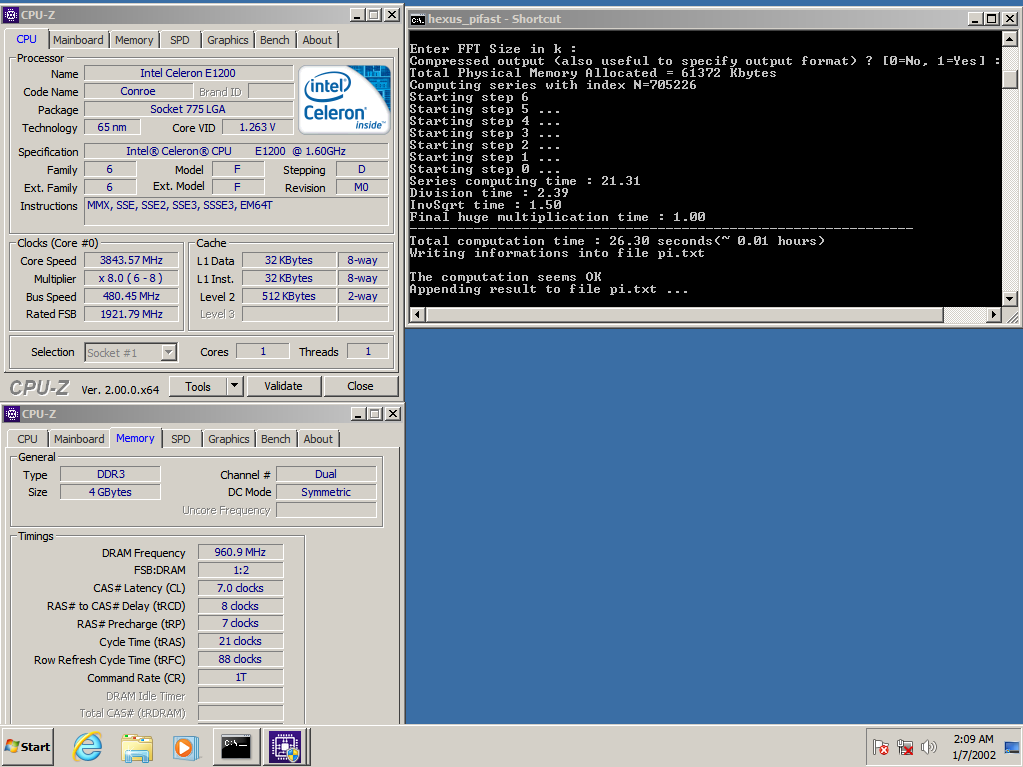Click the Core VID value 1.263 V
Viewport: 1023px width, 767px height.
pos(257,127)
